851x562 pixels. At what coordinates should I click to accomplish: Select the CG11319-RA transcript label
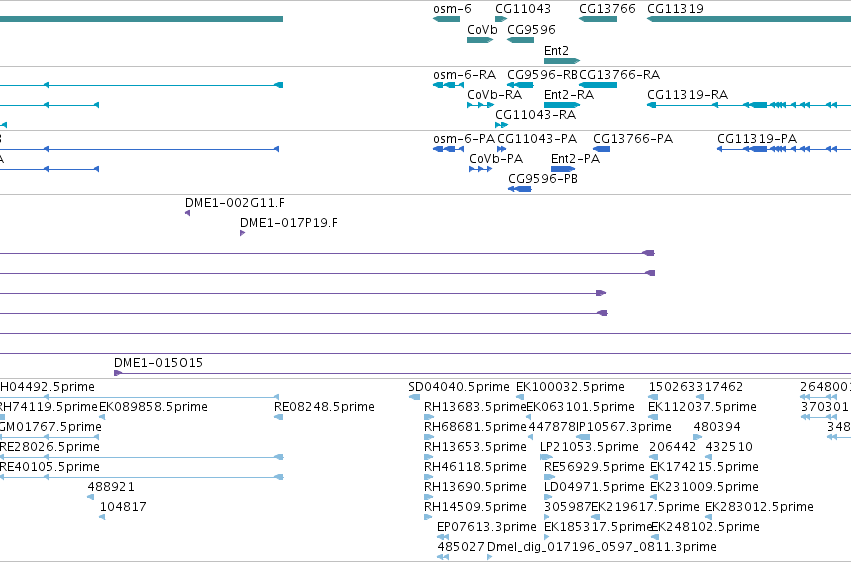click(687, 95)
